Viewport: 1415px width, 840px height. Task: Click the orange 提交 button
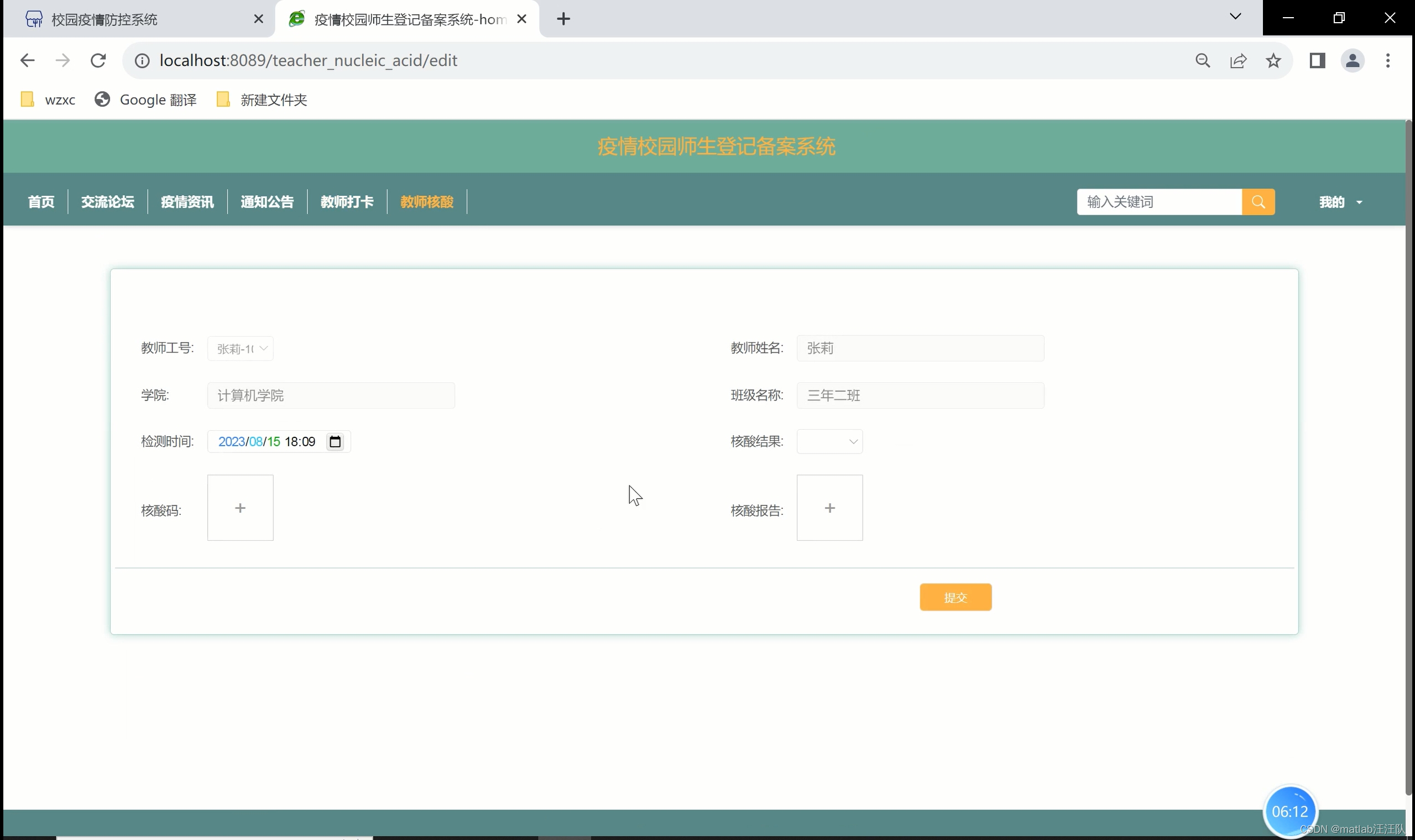pyautogui.click(x=955, y=597)
